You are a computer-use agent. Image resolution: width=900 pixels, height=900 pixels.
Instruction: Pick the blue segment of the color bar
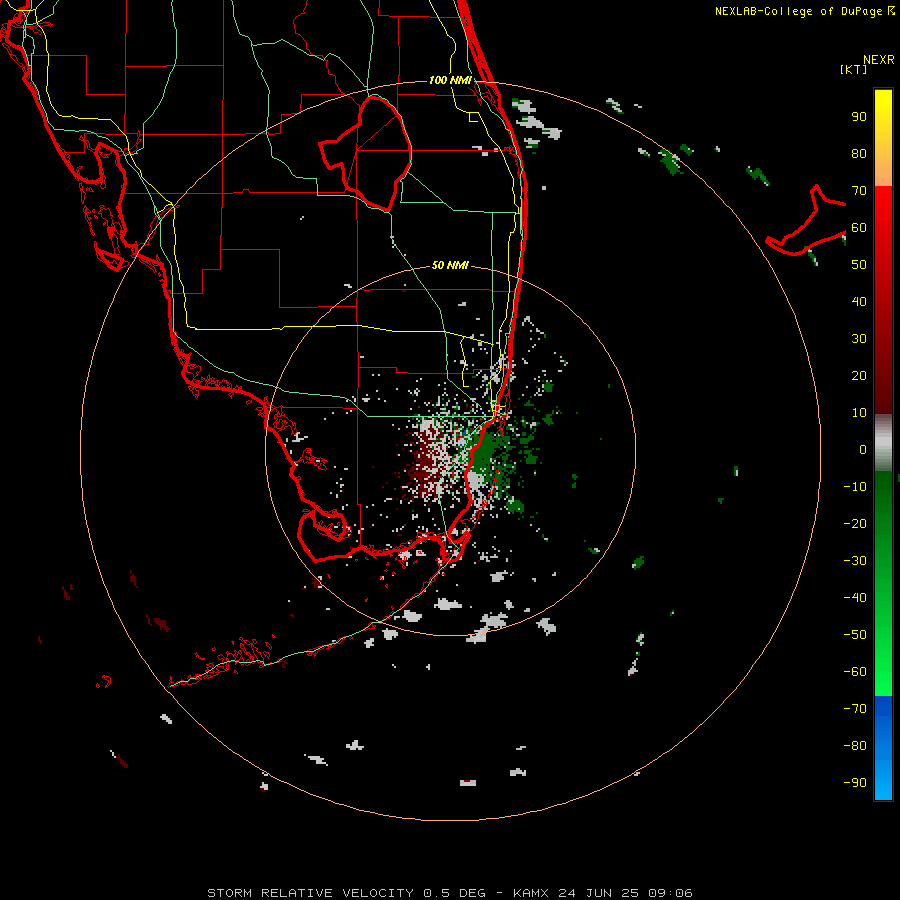[x=883, y=748]
